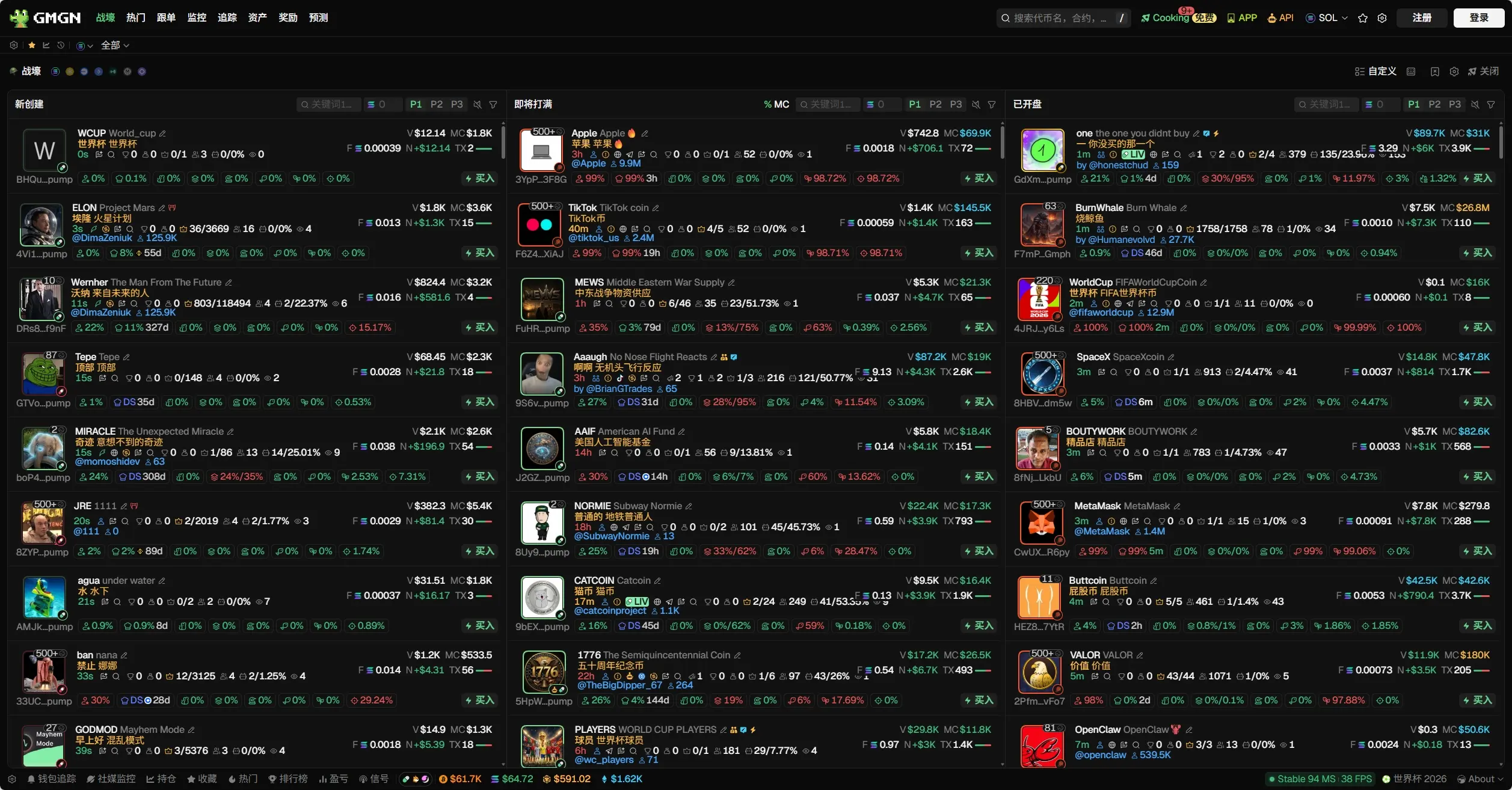Switch to the 热门 top menu
Image resolution: width=1512 pixels, height=790 pixels.
pyautogui.click(x=136, y=18)
